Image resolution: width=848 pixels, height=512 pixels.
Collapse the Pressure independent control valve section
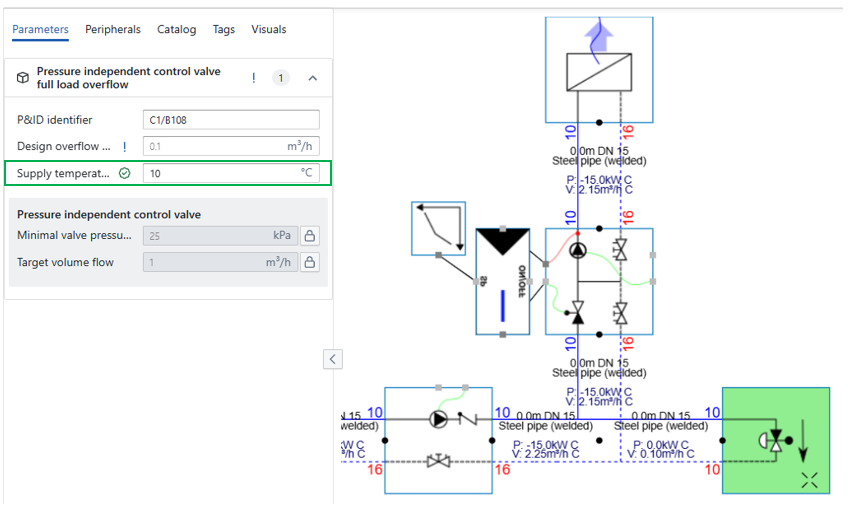point(313,78)
